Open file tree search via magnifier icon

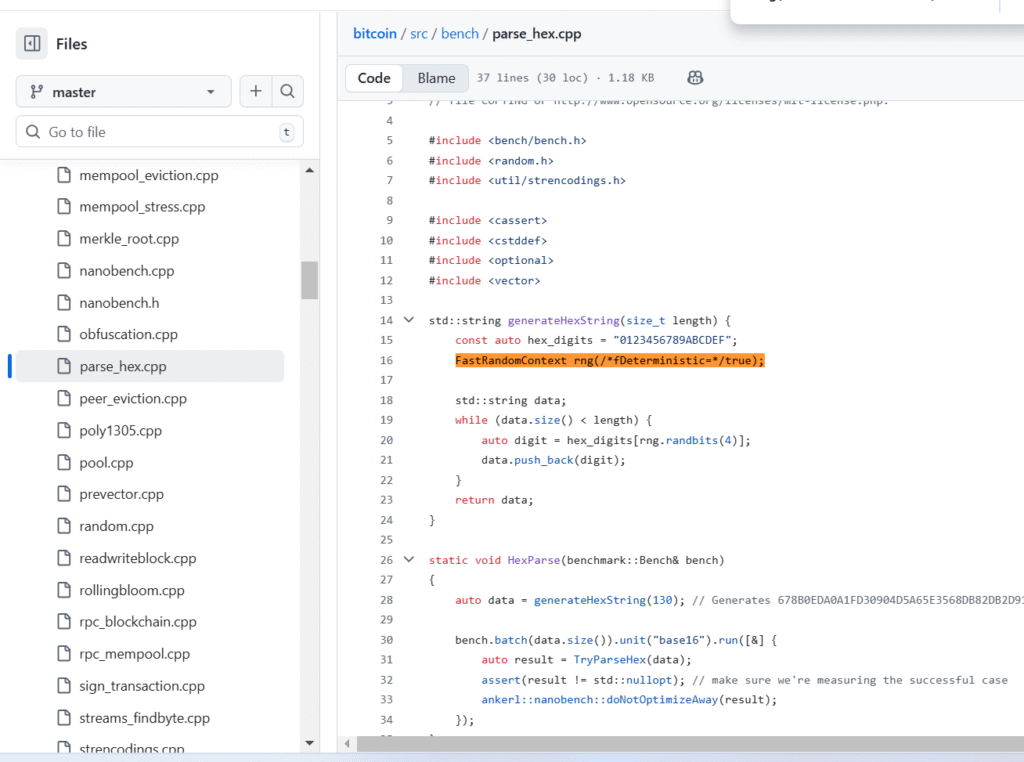[288, 91]
